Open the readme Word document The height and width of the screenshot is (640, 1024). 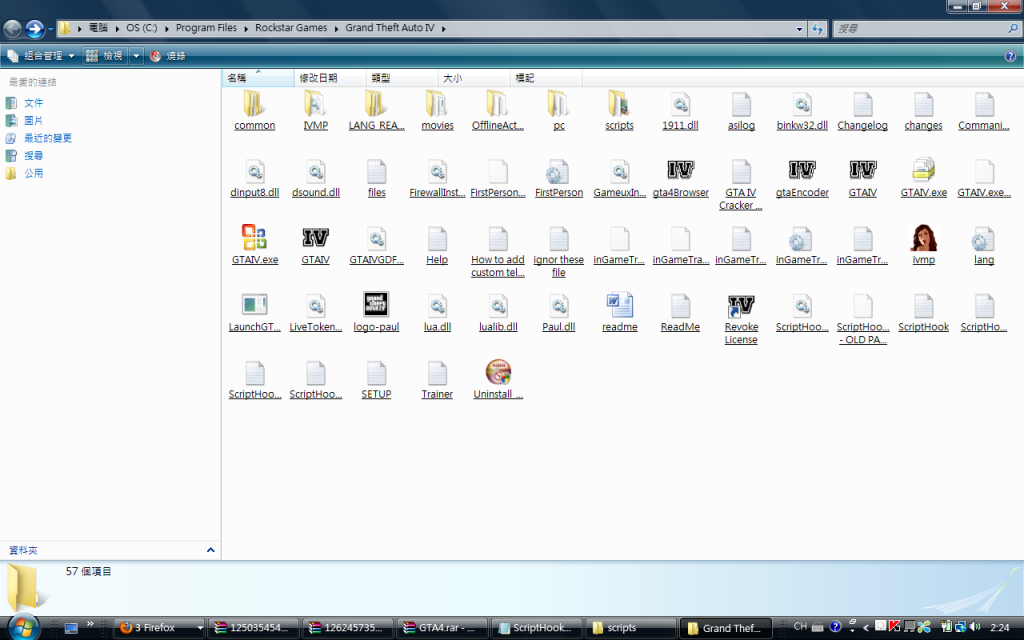pyautogui.click(x=619, y=306)
